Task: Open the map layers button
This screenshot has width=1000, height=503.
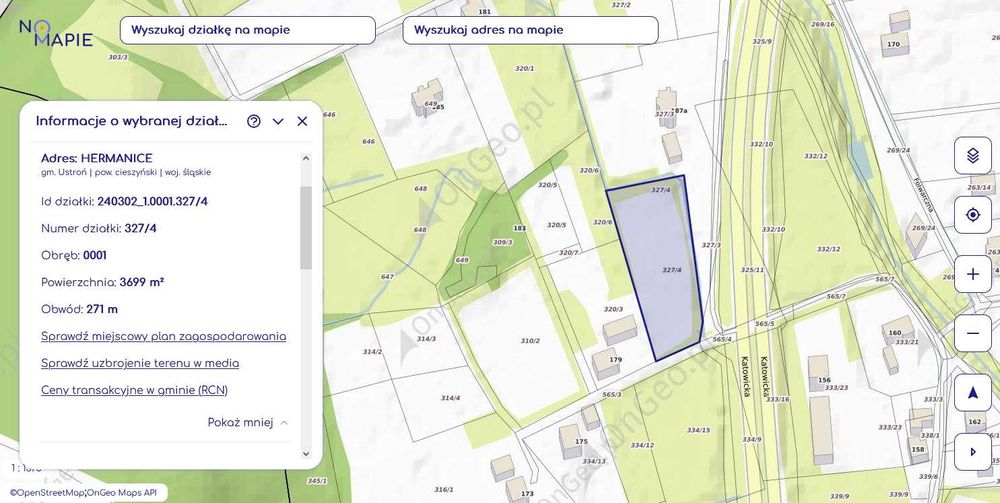Action: click(x=973, y=156)
